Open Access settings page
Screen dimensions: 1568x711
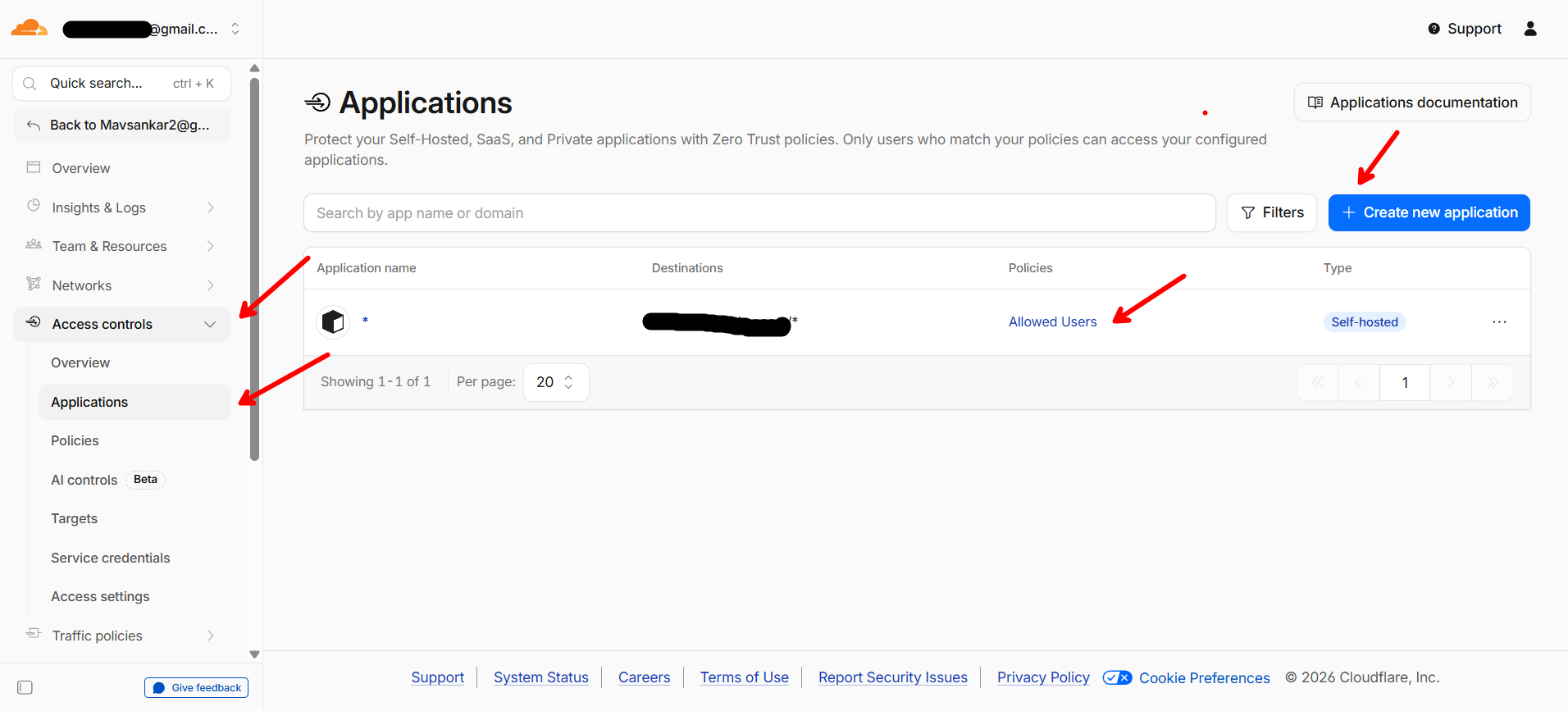click(100, 597)
